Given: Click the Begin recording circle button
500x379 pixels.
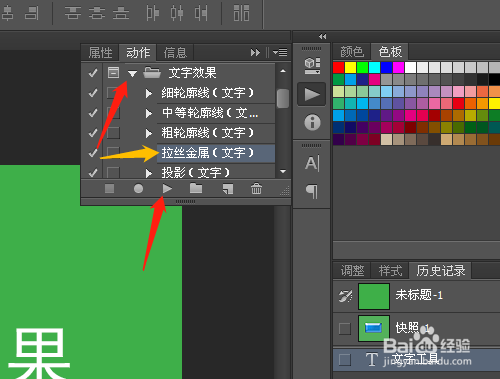Looking at the screenshot, I should [x=138, y=189].
